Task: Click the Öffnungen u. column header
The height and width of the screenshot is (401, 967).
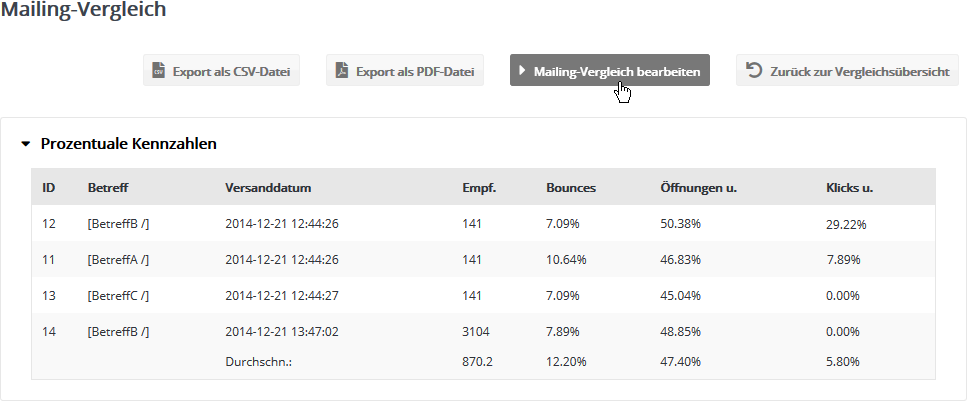Action: (698, 187)
